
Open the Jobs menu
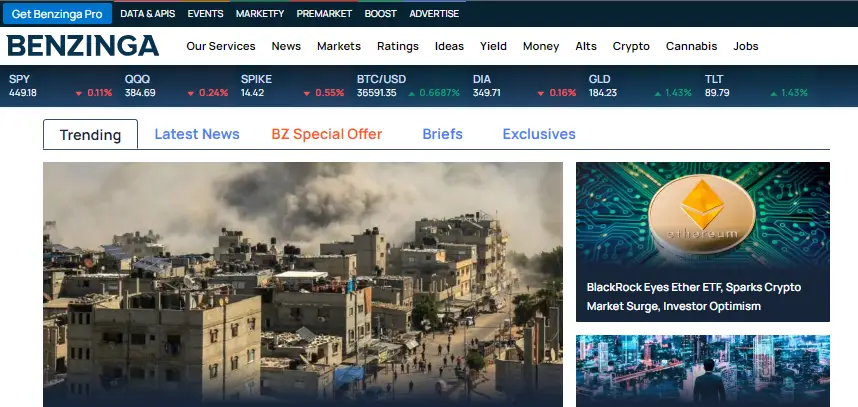pyautogui.click(x=745, y=46)
